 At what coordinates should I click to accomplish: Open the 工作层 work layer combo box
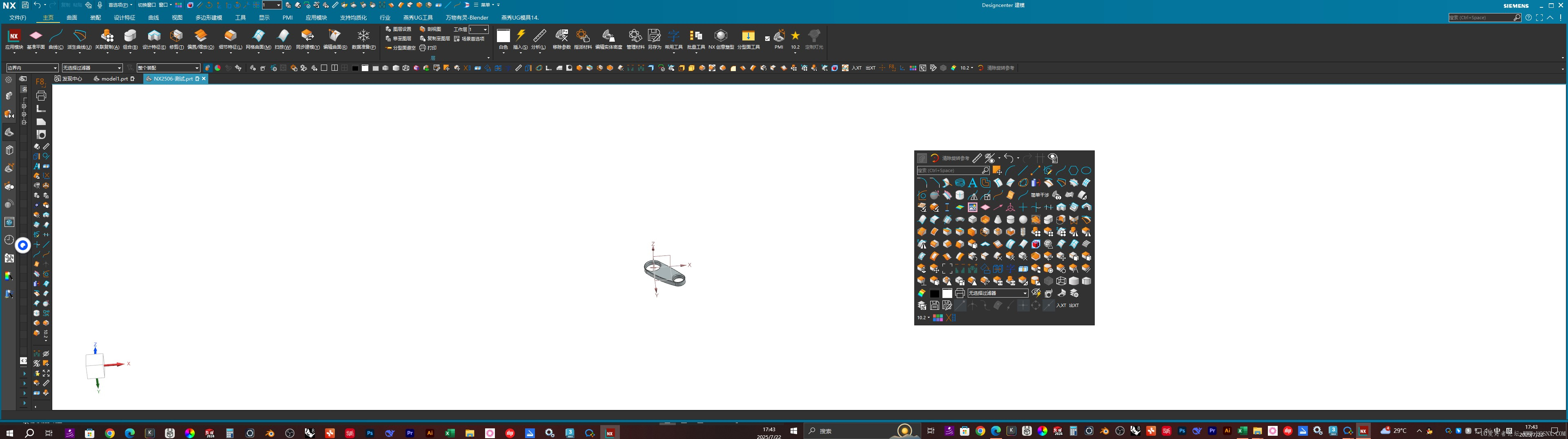tap(479, 29)
